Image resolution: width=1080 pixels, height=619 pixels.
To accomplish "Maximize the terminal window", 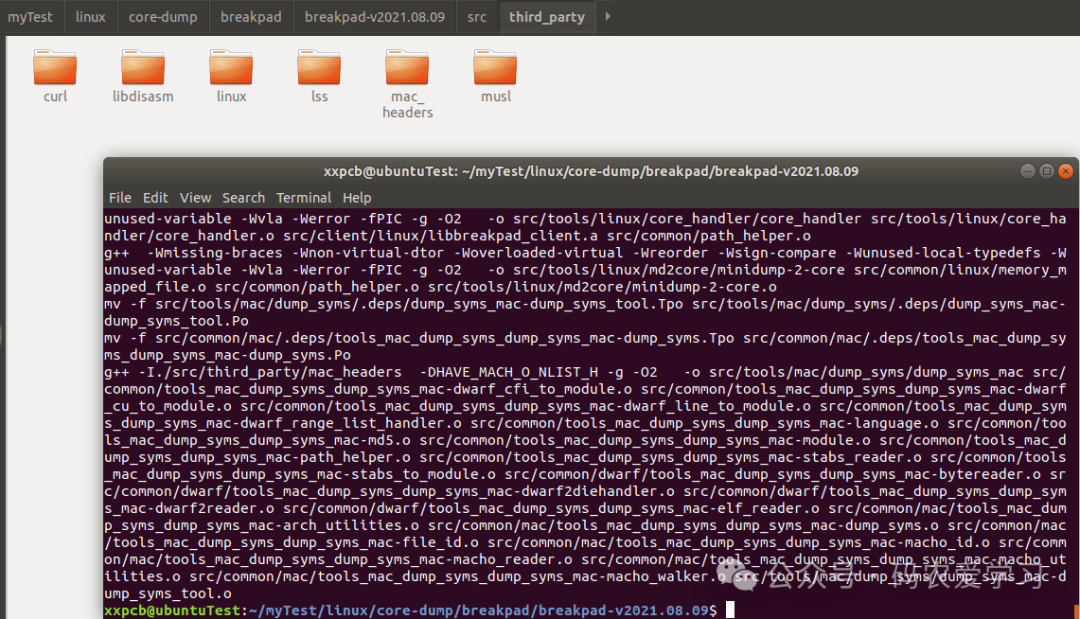I will 1046,171.
